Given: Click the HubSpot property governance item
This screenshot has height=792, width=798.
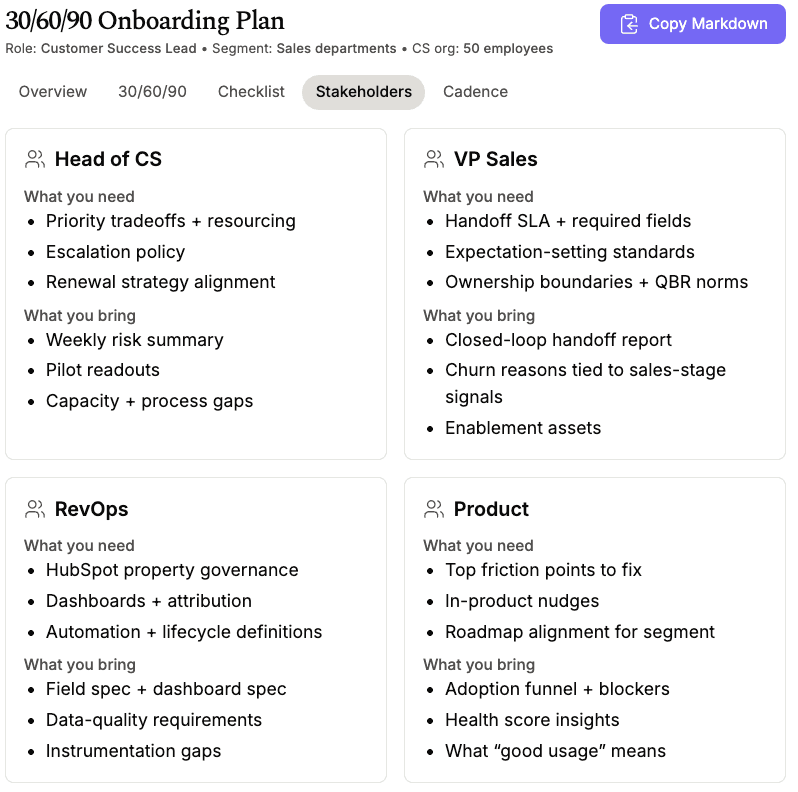Looking at the screenshot, I should pyautogui.click(x=172, y=570).
